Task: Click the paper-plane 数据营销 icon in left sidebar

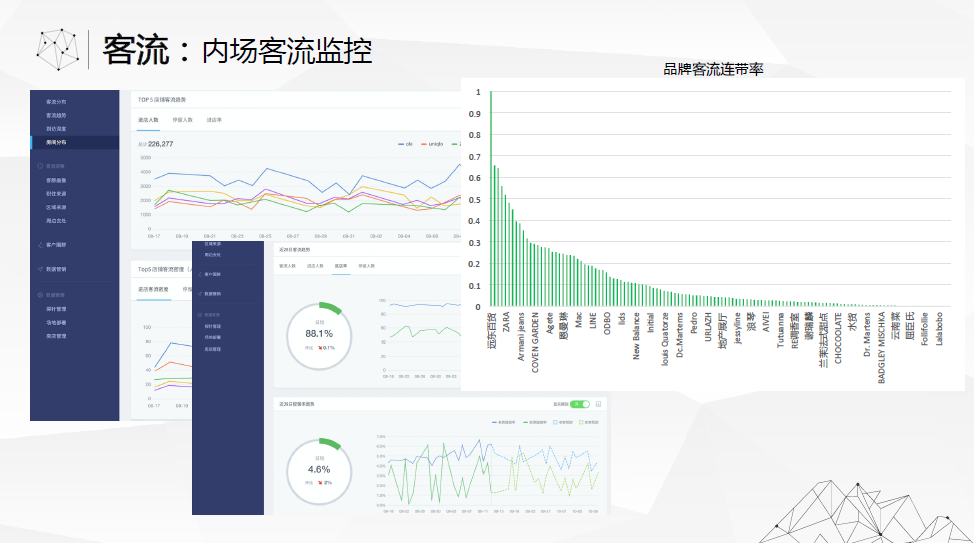Action: (40, 269)
